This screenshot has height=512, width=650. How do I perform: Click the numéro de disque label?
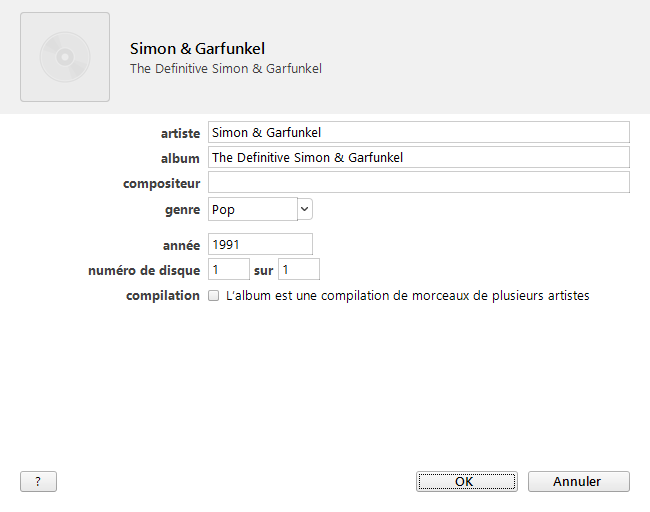(x=144, y=270)
